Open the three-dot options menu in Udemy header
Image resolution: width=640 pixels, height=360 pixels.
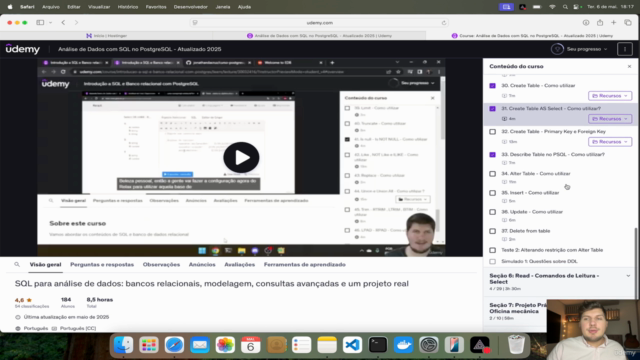click(624, 49)
